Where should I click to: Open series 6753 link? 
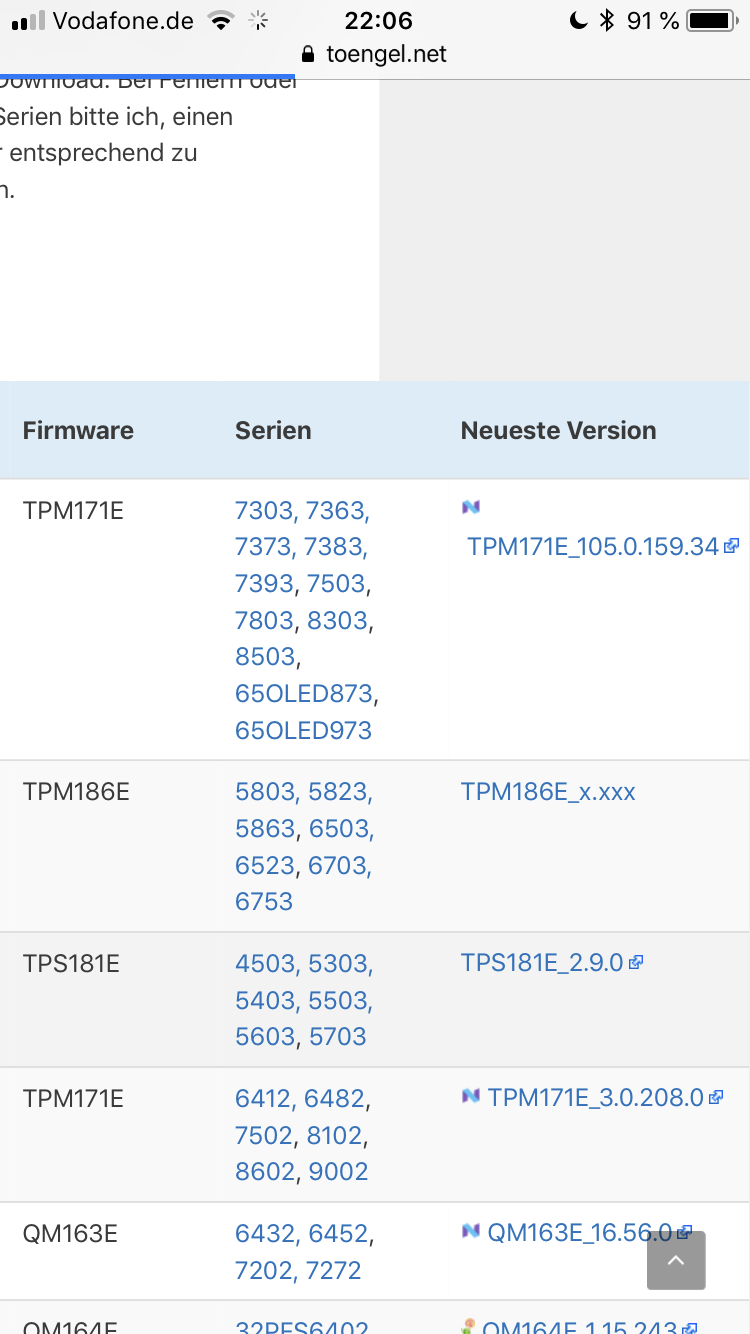click(264, 901)
